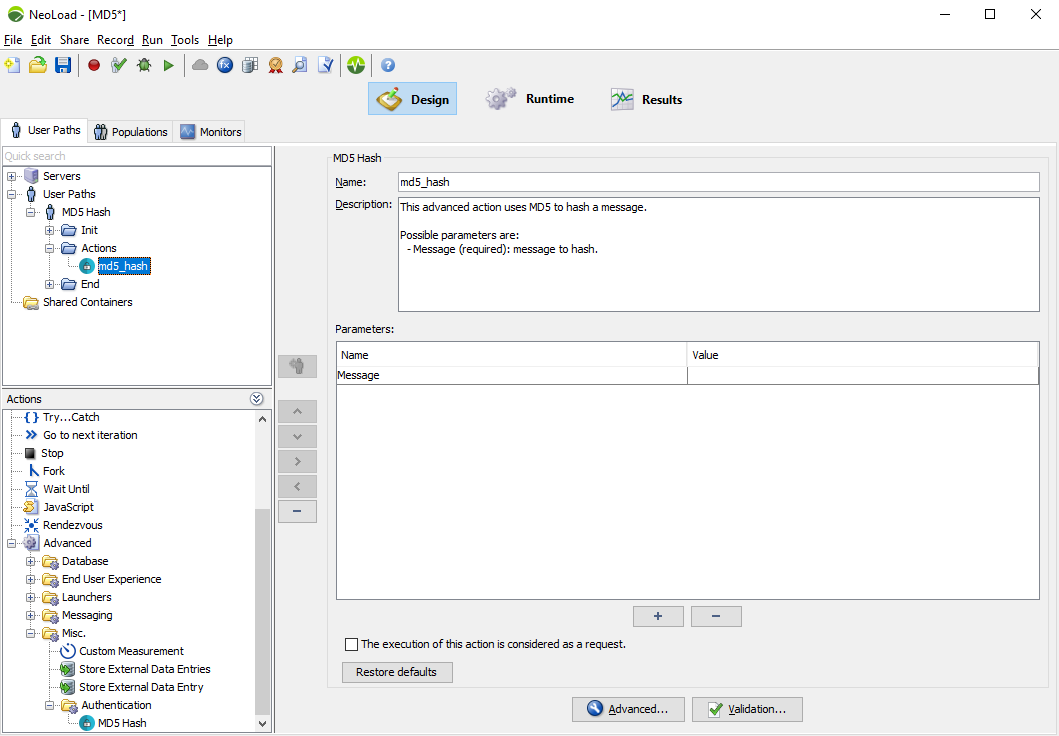Click the red Record toolbar icon
This screenshot has height=736, width=1059.
tap(94, 65)
